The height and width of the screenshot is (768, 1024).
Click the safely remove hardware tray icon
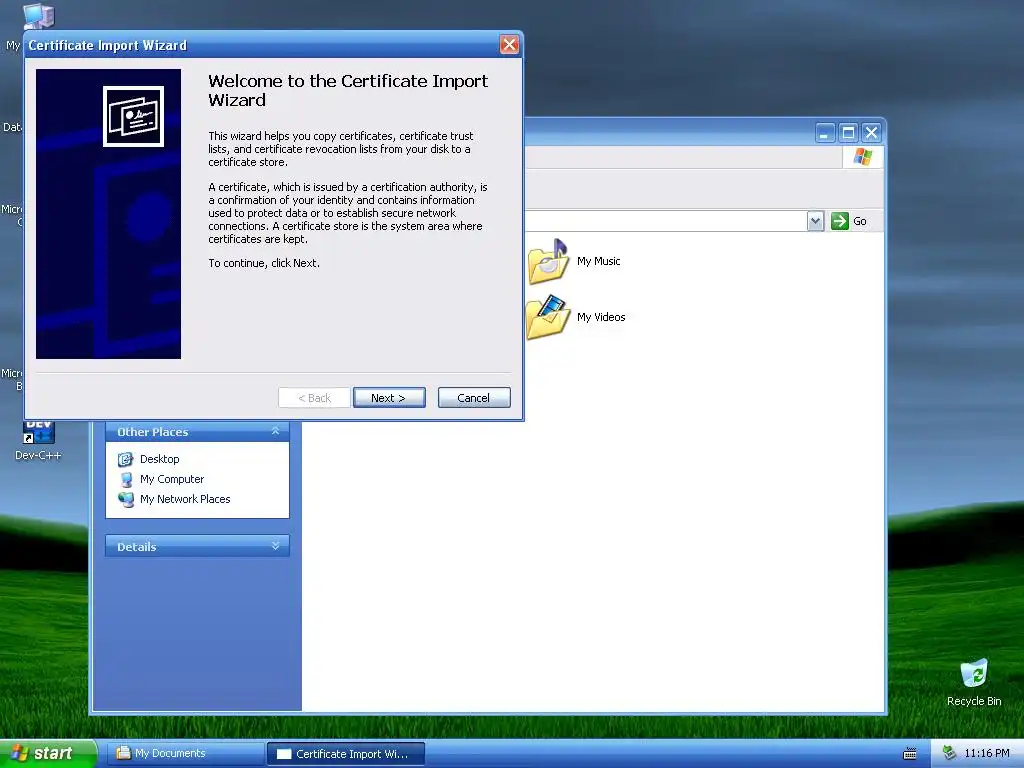pos(949,754)
